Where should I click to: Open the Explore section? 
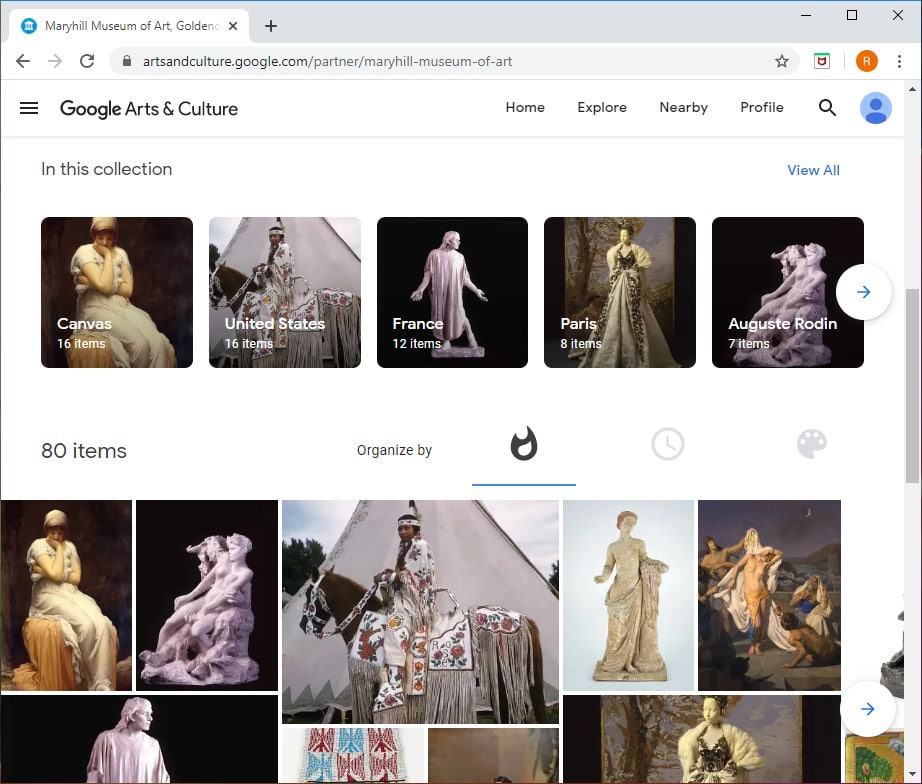tap(602, 108)
